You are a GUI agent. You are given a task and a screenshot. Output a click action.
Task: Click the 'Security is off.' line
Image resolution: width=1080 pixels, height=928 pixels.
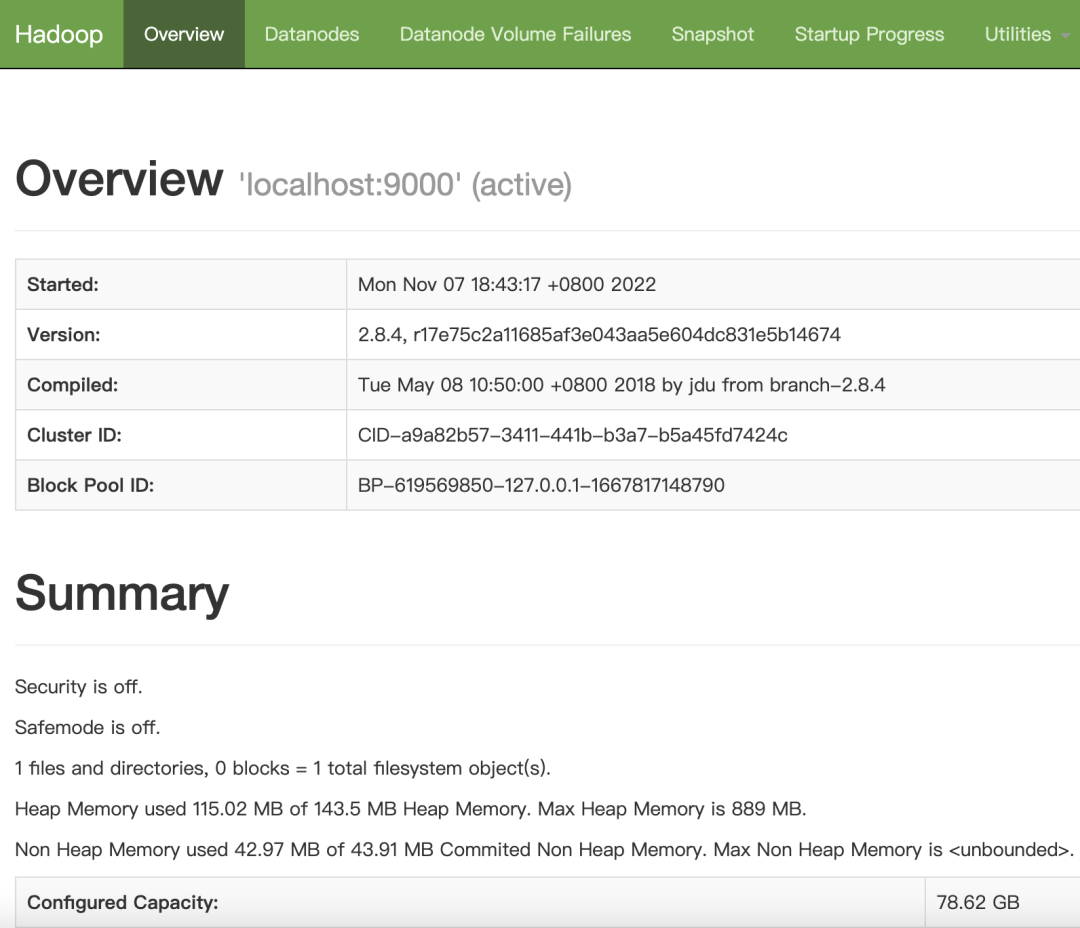(x=79, y=687)
